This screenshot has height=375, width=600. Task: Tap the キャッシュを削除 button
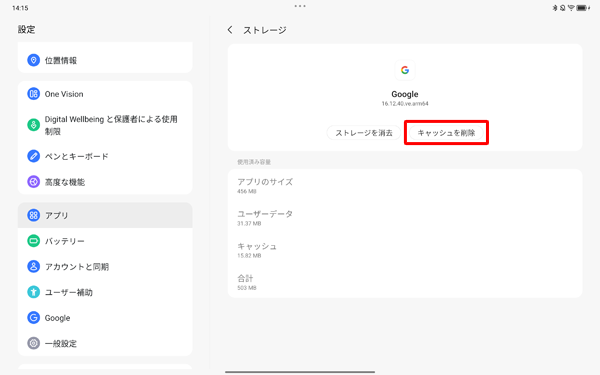(x=446, y=133)
